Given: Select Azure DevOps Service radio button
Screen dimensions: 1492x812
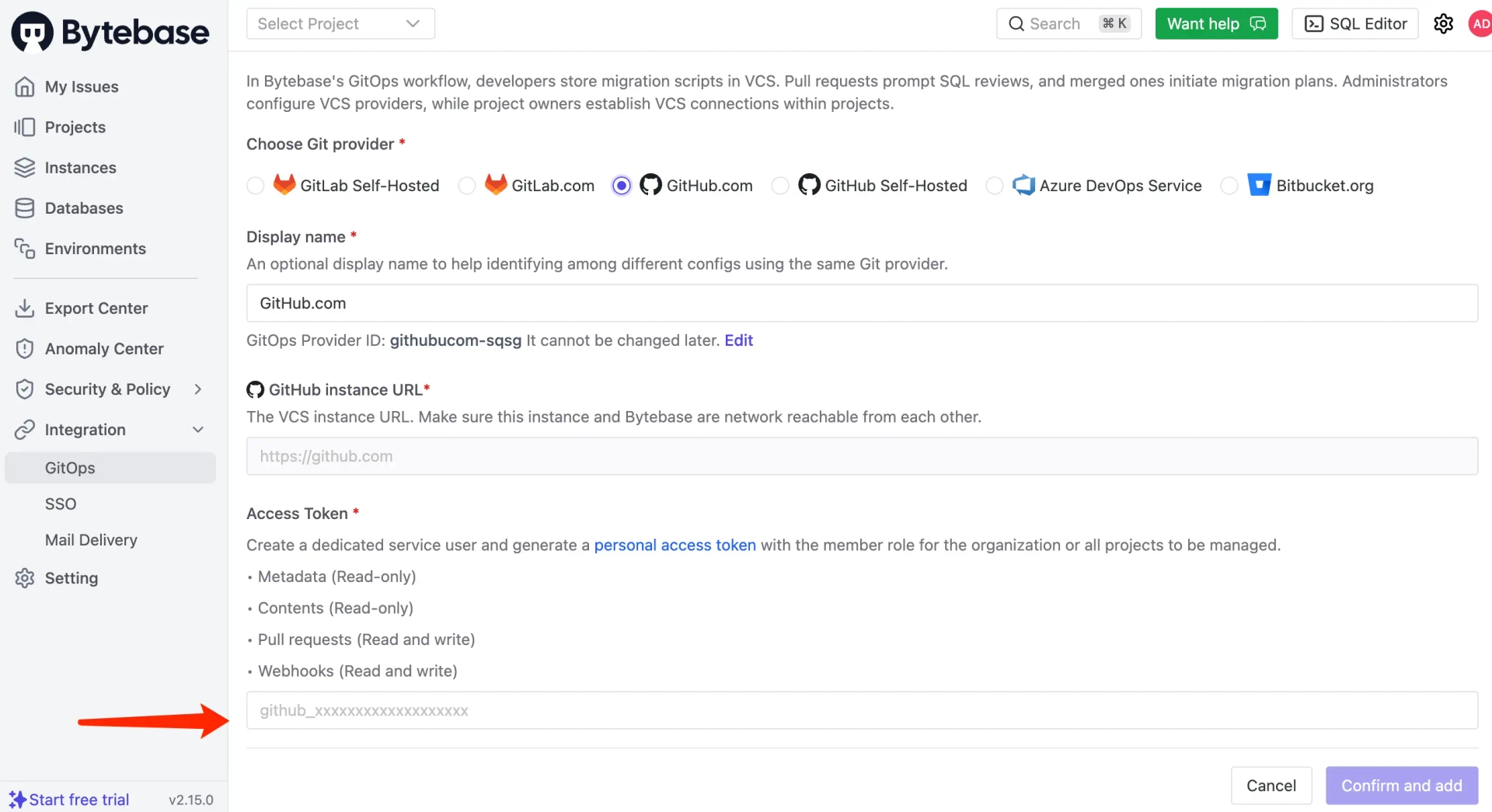Looking at the screenshot, I should pyautogui.click(x=994, y=186).
